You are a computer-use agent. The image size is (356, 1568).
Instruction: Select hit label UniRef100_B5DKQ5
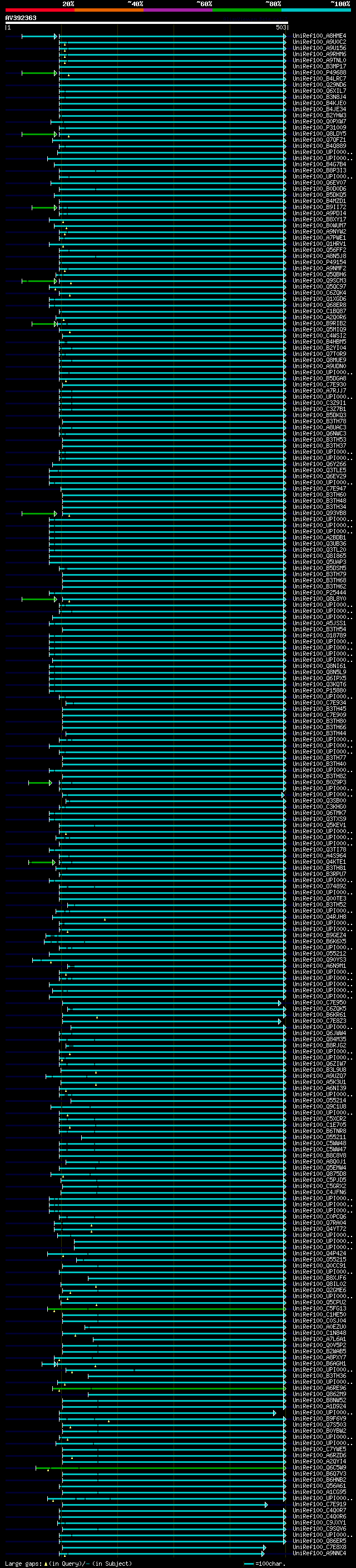tap(319, 195)
